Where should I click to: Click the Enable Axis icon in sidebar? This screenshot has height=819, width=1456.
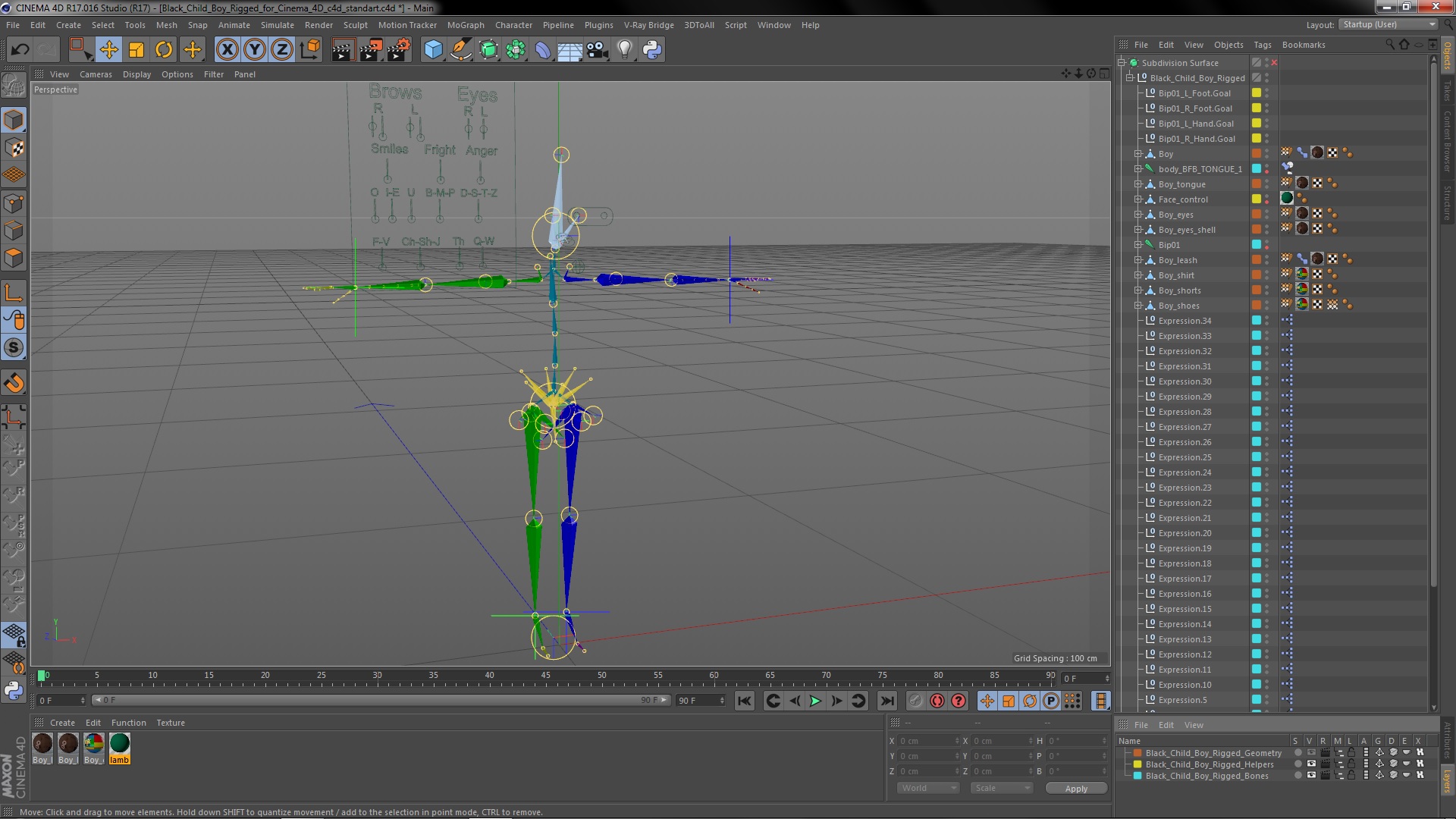pos(14,293)
